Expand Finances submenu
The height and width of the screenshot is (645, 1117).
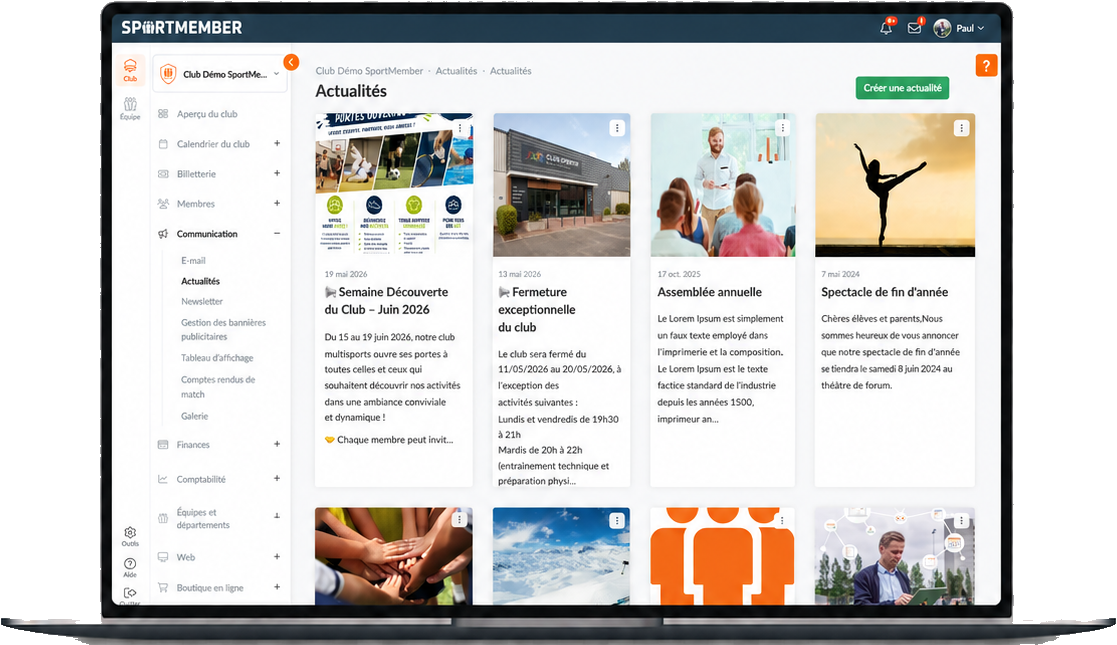277,444
